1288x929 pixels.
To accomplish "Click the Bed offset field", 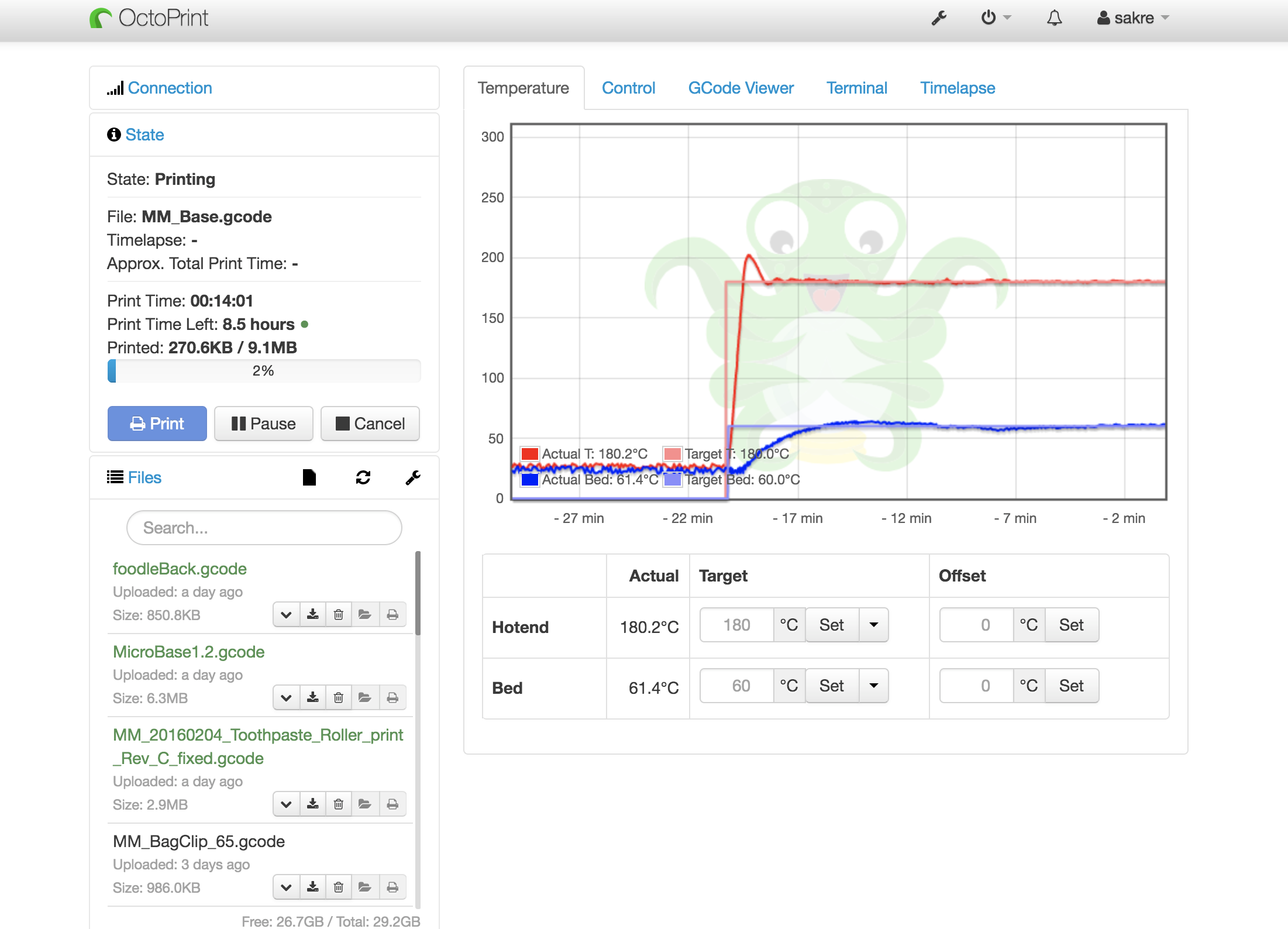I will click(x=976, y=686).
